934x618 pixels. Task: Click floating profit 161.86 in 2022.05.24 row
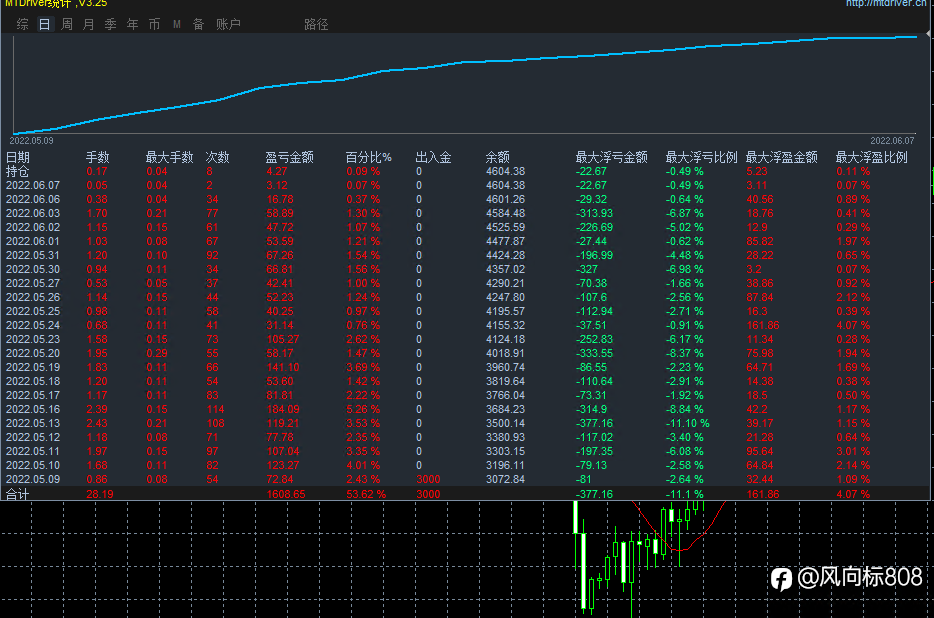(x=763, y=325)
